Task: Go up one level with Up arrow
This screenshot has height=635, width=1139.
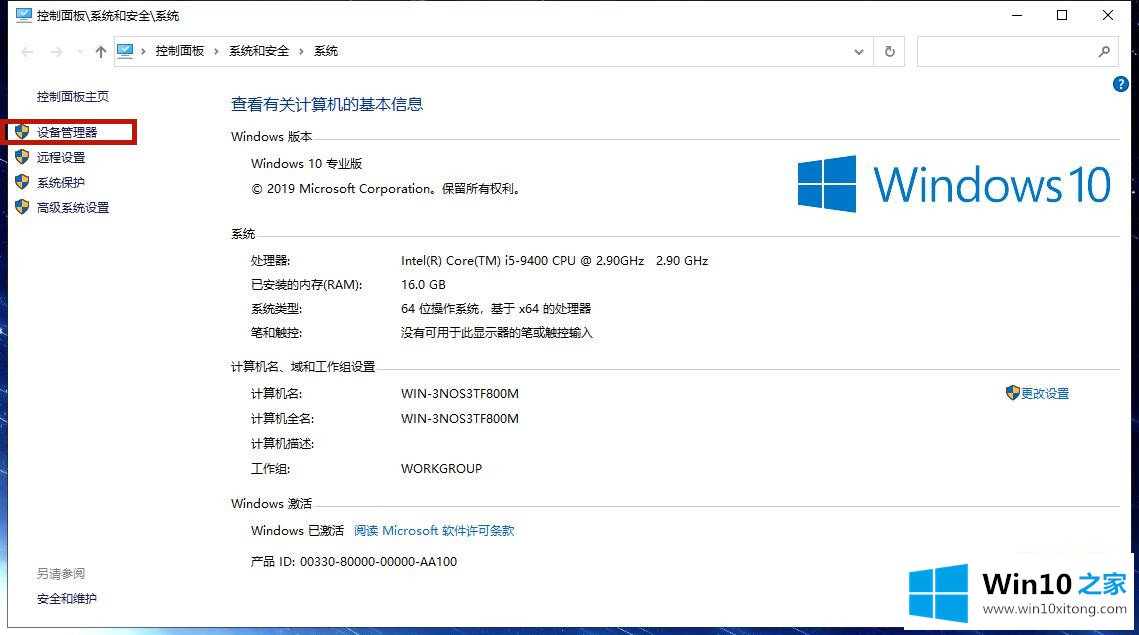Action: click(100, 52)
